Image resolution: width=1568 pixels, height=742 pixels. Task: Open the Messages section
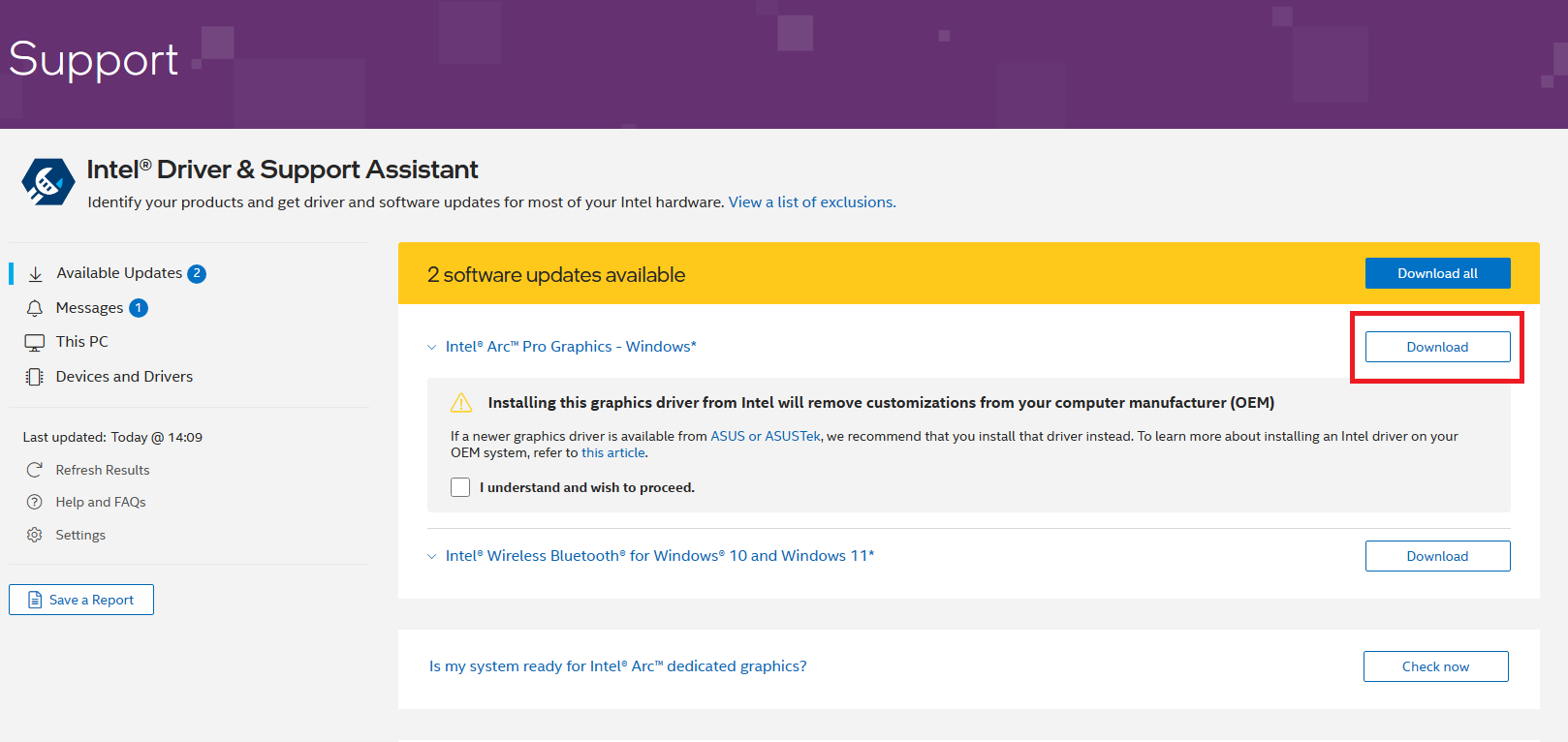pyautogui.click(x=90, y=308)
